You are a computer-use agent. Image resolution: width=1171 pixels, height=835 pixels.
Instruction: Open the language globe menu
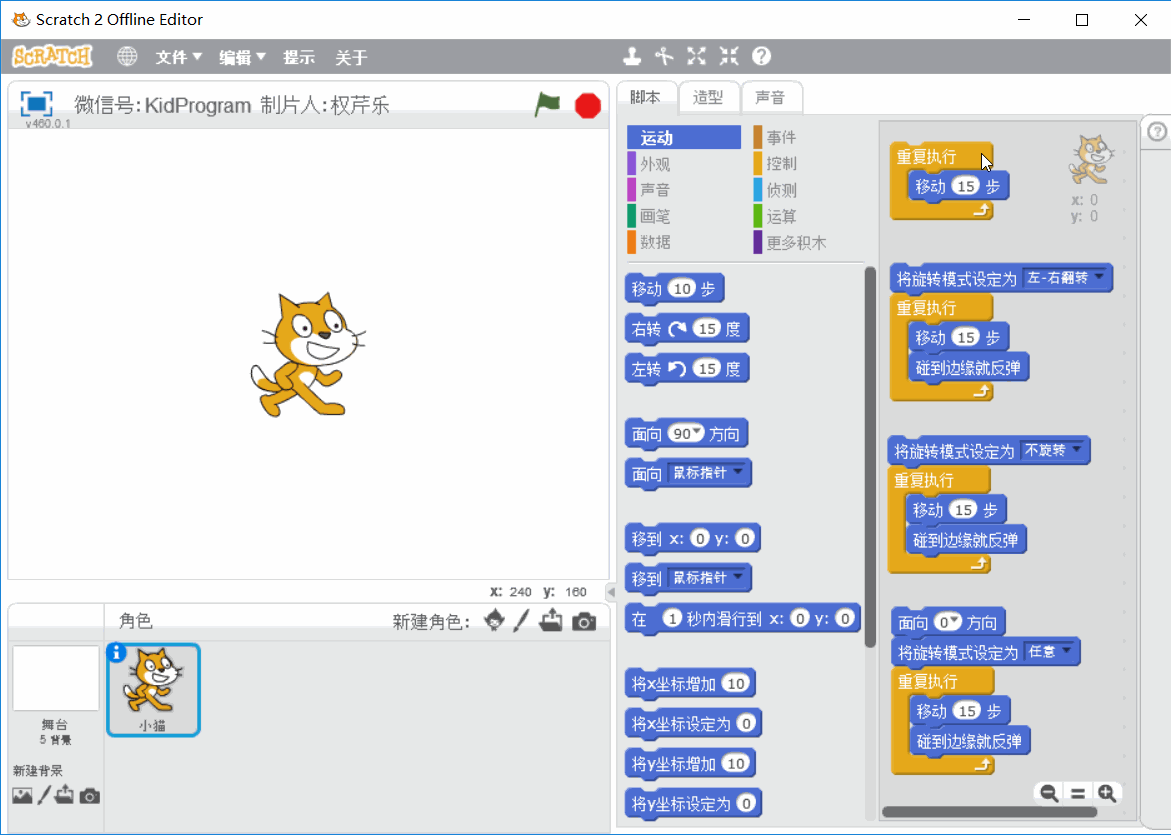[127, 57]
